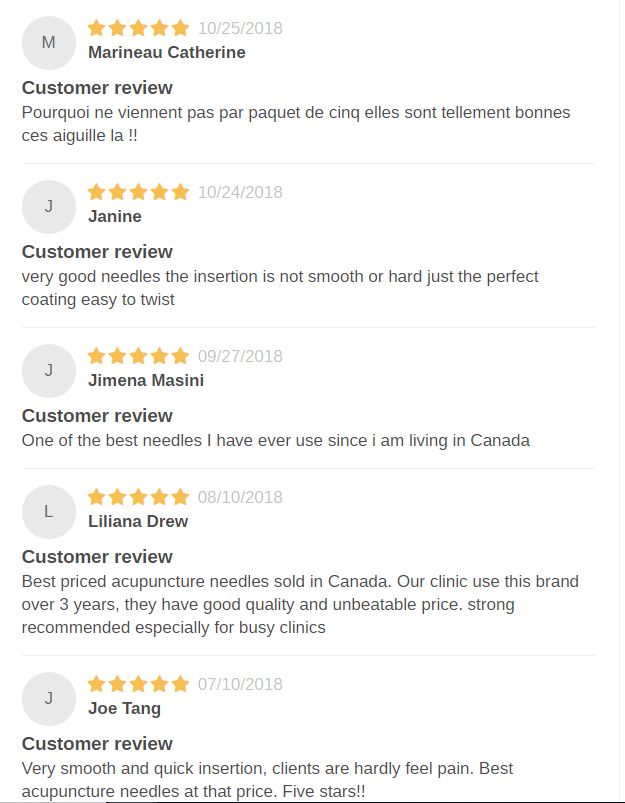Click the 10/25/2018 review date
Image resolution: width=625 pixels, height=803 pixels.
(240, 28)
